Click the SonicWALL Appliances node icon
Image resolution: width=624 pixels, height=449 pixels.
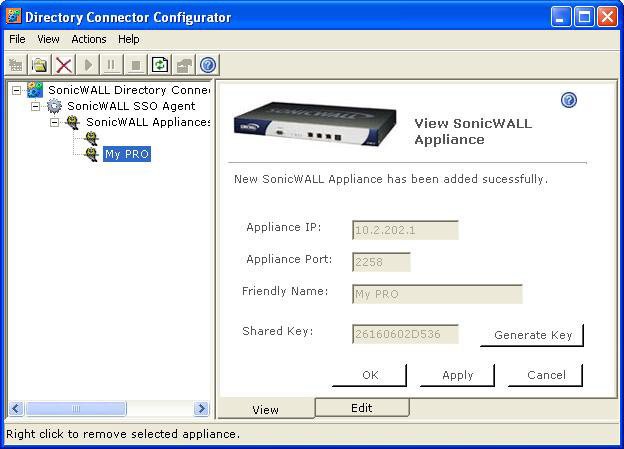(73, 122)
